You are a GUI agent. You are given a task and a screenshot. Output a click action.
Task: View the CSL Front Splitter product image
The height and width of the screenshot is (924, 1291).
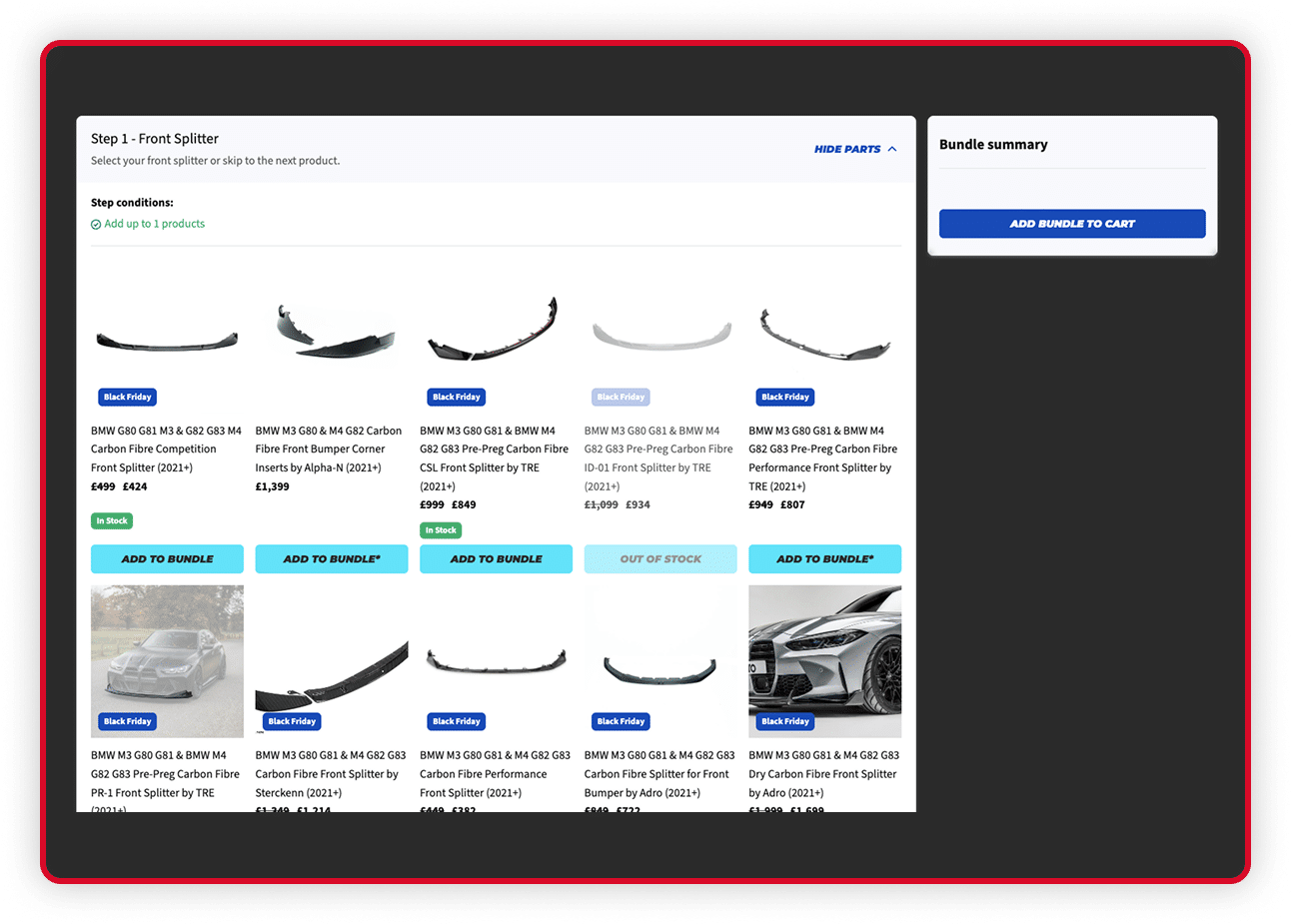[496, 332]
